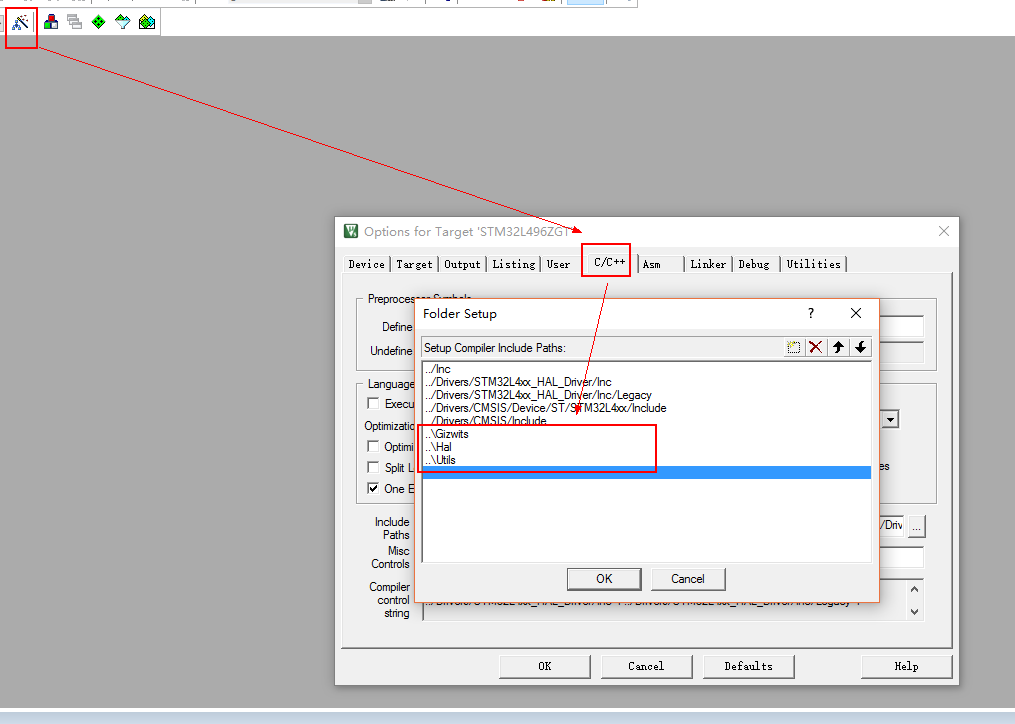Viewport: 1015px width, 724px height.
Task: Insert a new include path entry
Action: (793, 346)
